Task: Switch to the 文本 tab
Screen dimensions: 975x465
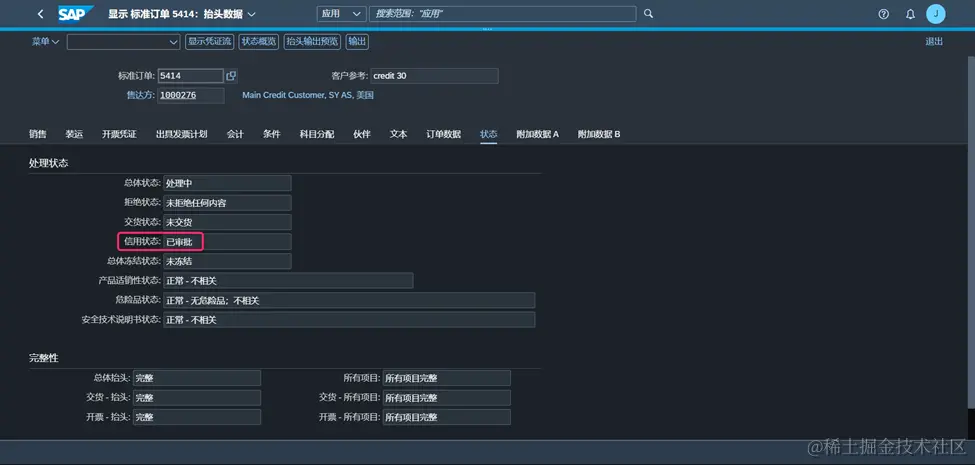Action: 399,134
